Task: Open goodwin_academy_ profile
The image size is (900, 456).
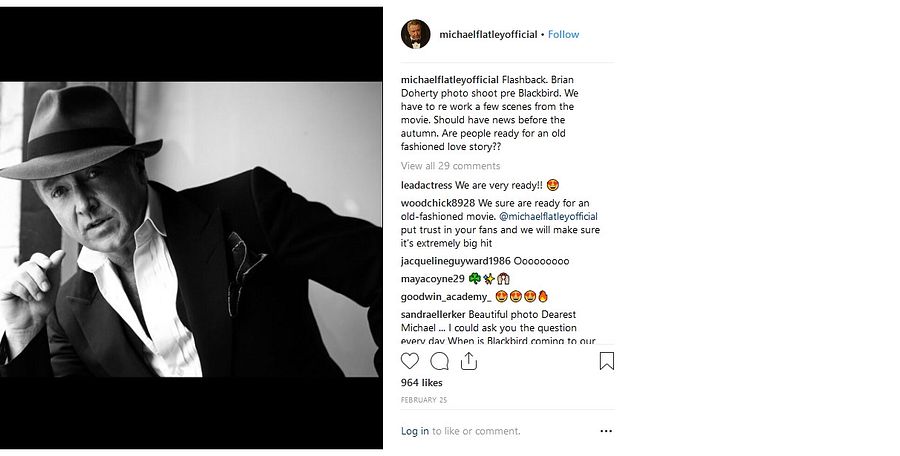Action: pyautogui.click(x=446, y=297)
